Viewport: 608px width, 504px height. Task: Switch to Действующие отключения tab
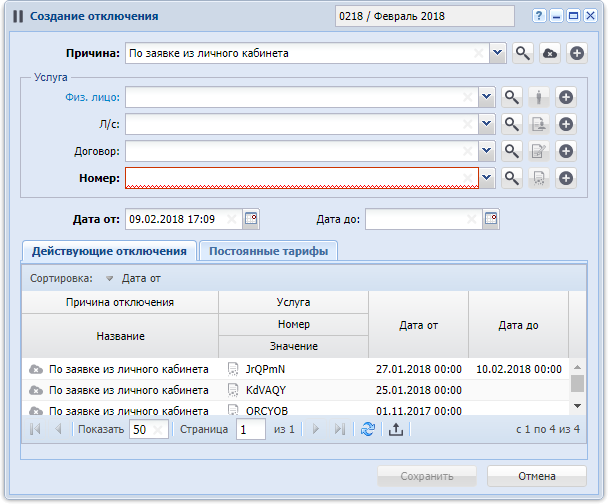(x=109, y=251)
